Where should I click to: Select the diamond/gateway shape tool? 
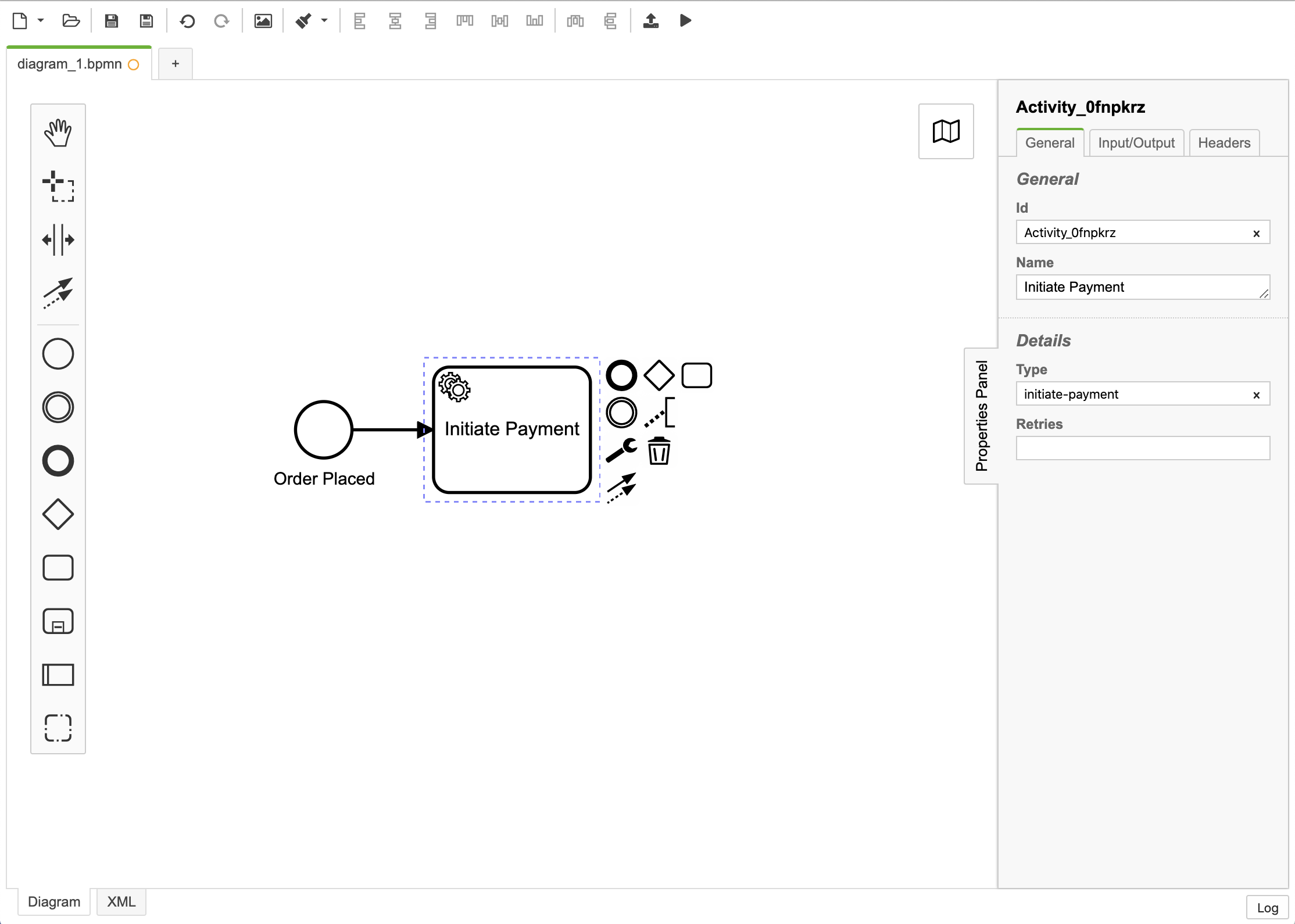pyautogui.click(x=58, y=515)
